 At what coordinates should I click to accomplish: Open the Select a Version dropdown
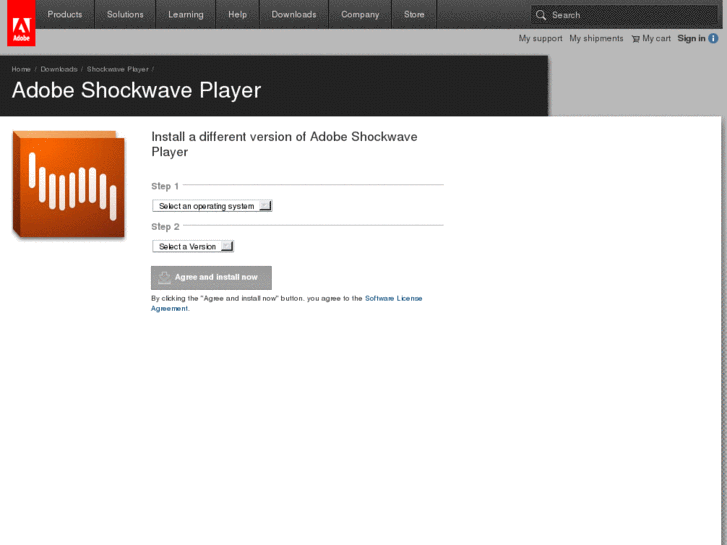193,246
